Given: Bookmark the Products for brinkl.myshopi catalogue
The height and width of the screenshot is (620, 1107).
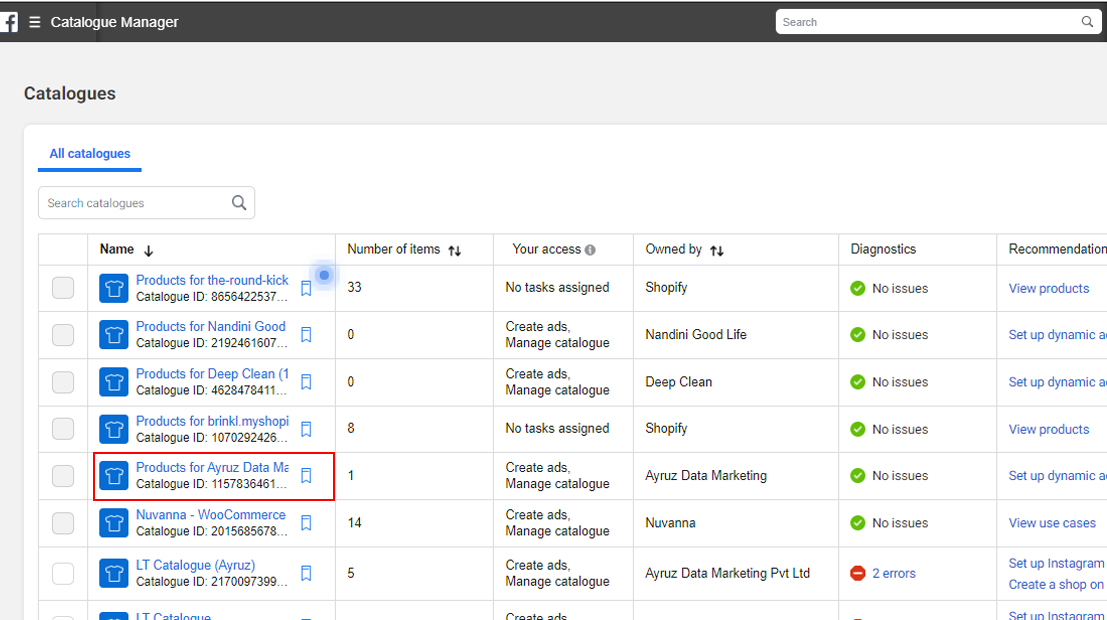Looking at the screenshot, I should coord(306,429).
